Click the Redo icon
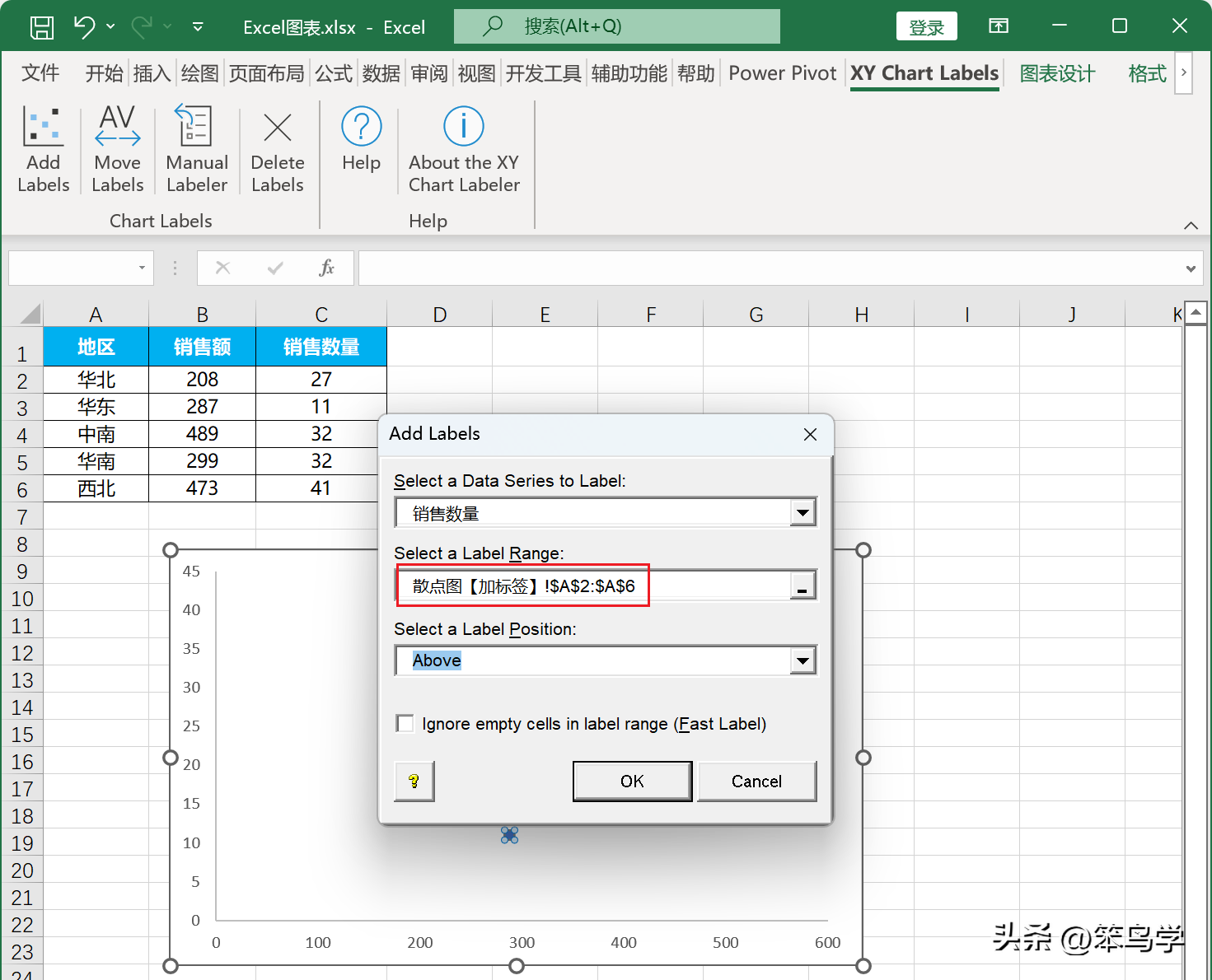This screenshot has height=980, width=1212. [142, 26]
